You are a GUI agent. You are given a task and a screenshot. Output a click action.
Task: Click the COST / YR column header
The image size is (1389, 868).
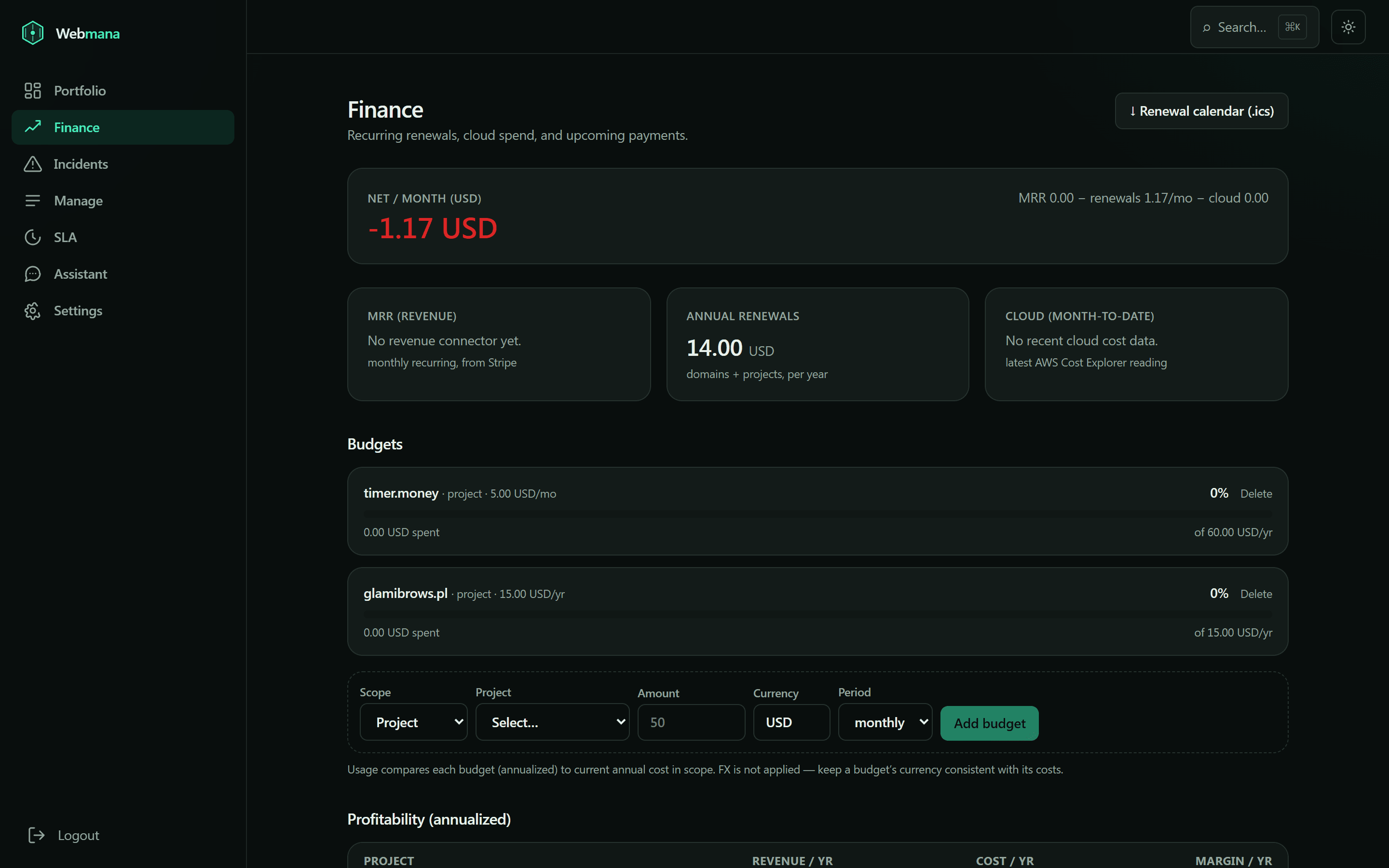pos(1005,861)
